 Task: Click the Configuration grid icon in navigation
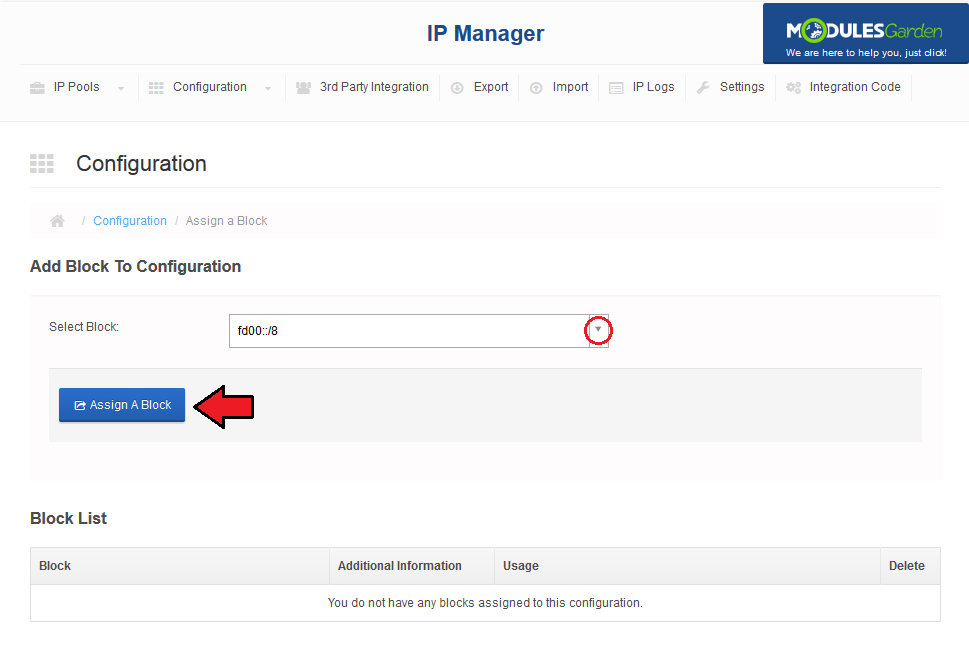156,88
